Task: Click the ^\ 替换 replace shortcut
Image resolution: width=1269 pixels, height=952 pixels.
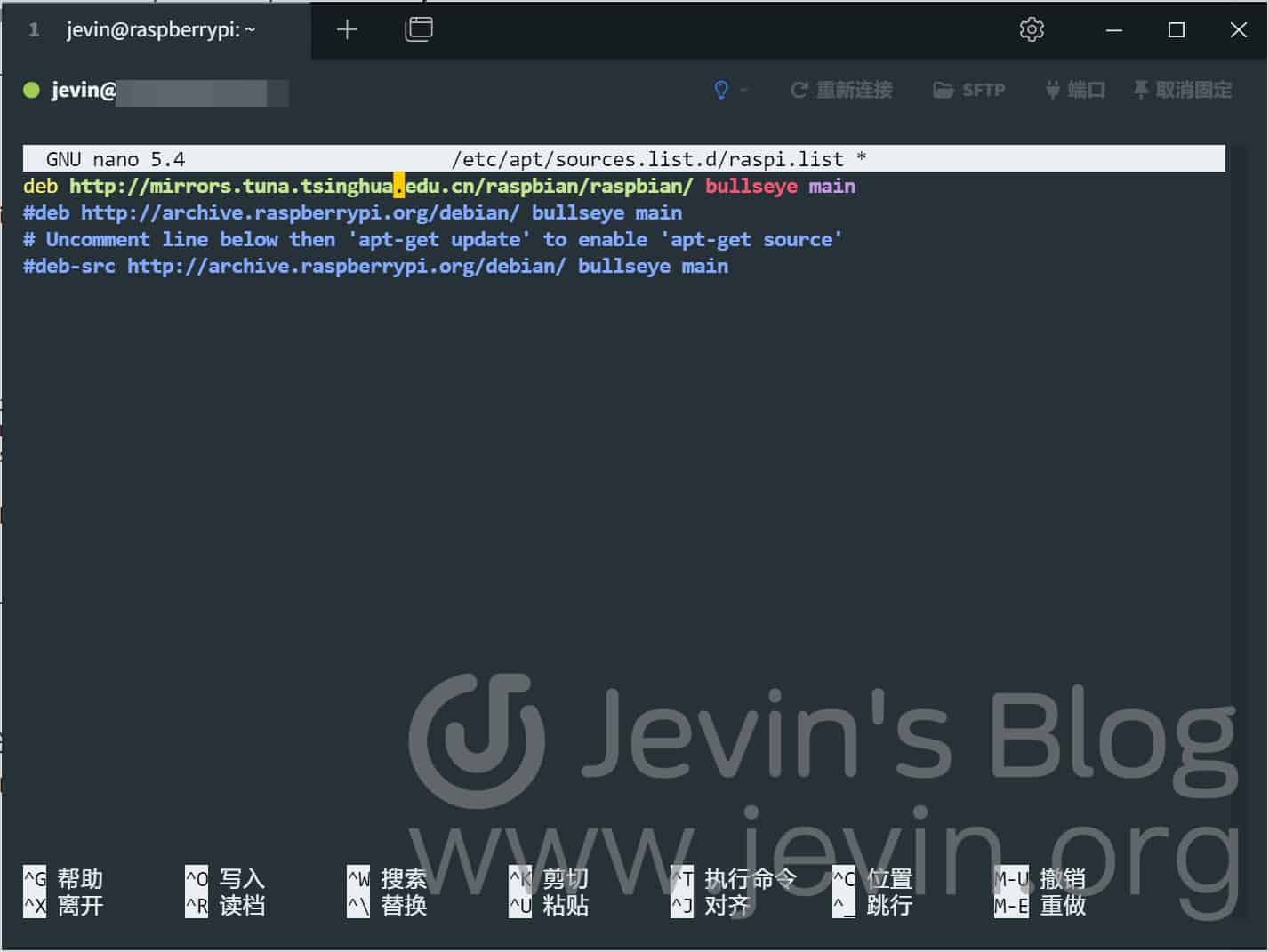Action: click(387, 905)
